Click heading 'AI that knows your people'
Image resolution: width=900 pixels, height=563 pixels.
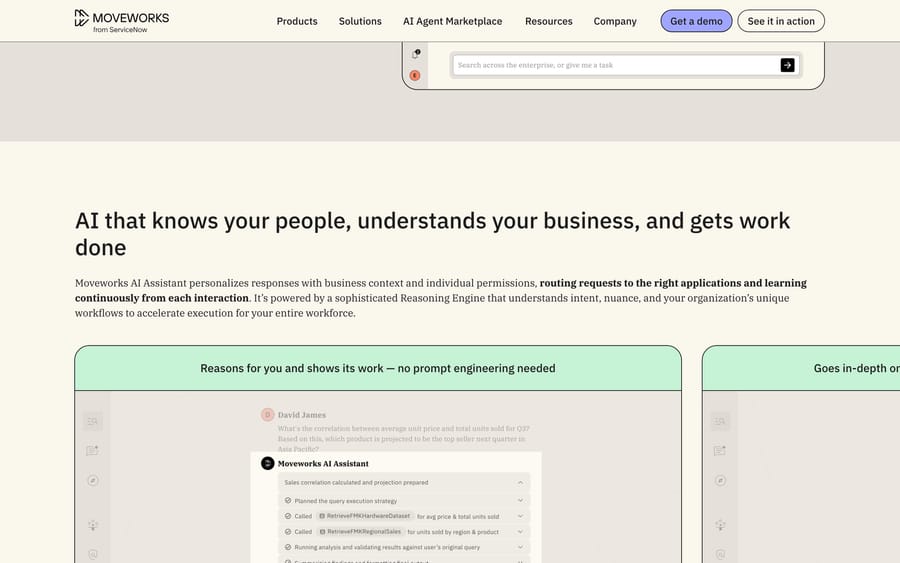(432, 234)
